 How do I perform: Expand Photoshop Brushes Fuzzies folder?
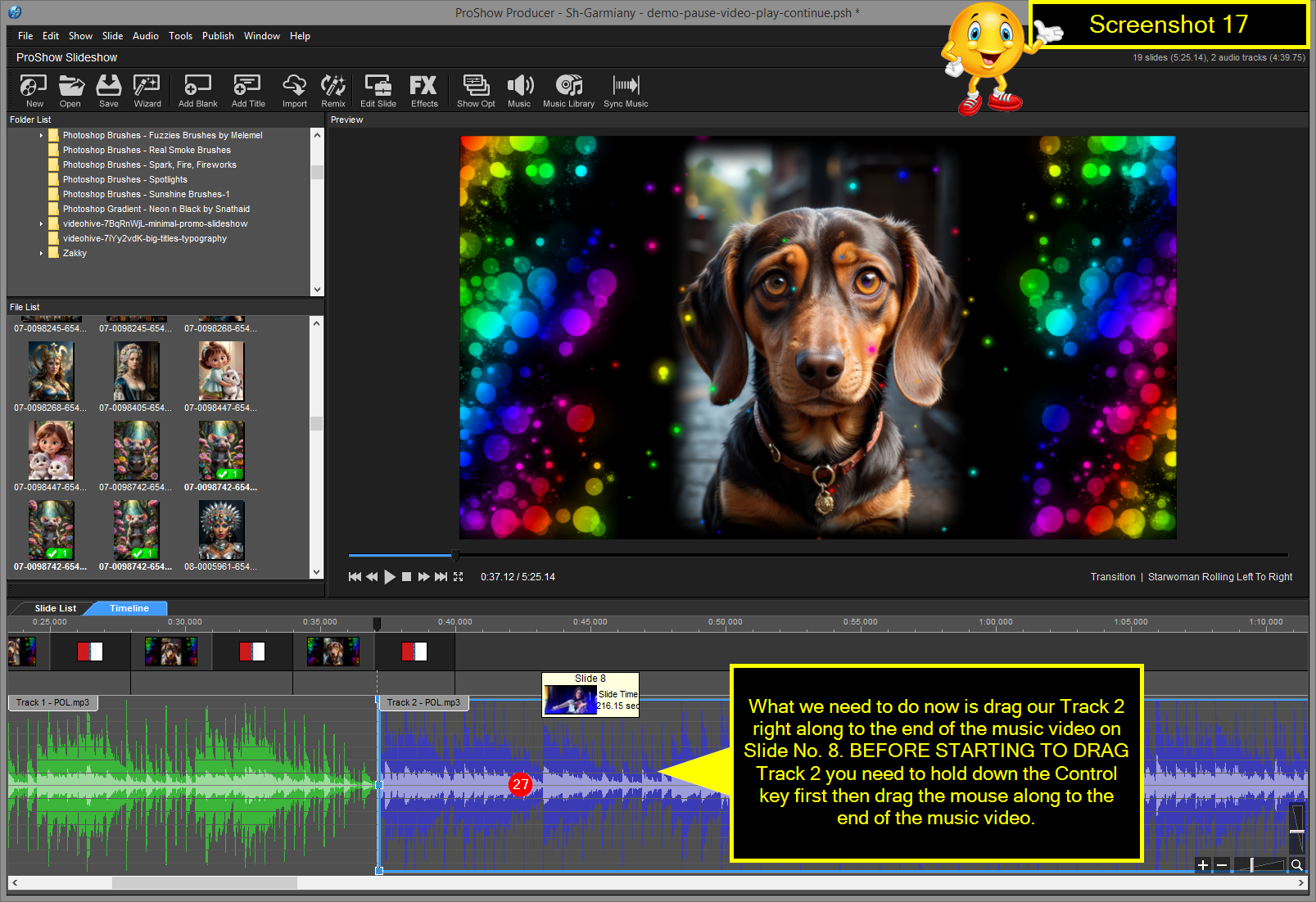click(x=41, y=136)
